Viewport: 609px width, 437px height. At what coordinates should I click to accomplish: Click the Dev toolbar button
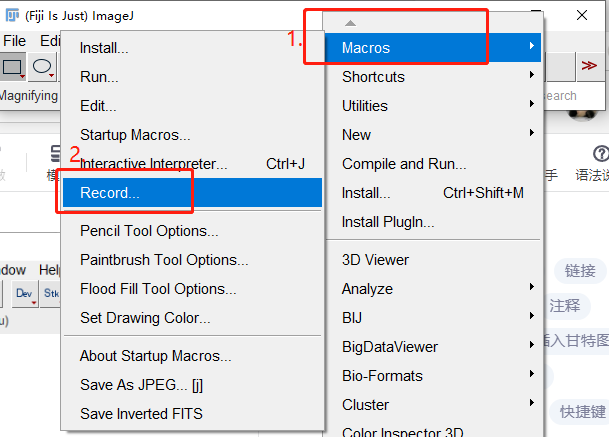point(24,293)
